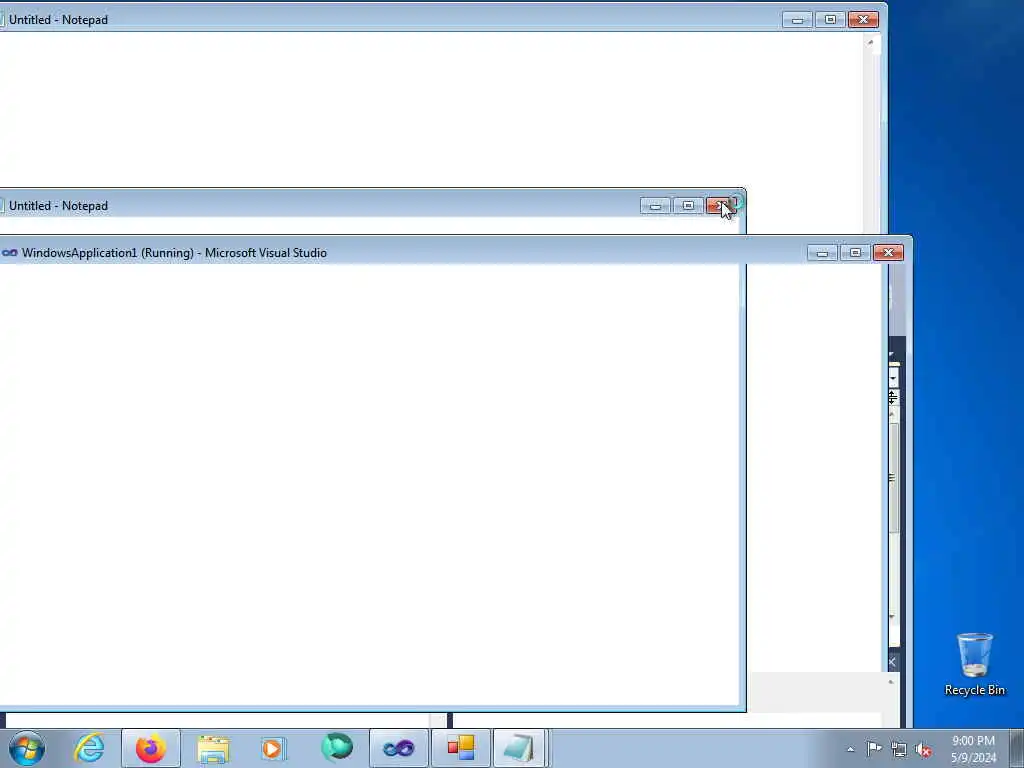
Task: Switch to Visual Studio taskbar button
Action: tap(399, 748)
